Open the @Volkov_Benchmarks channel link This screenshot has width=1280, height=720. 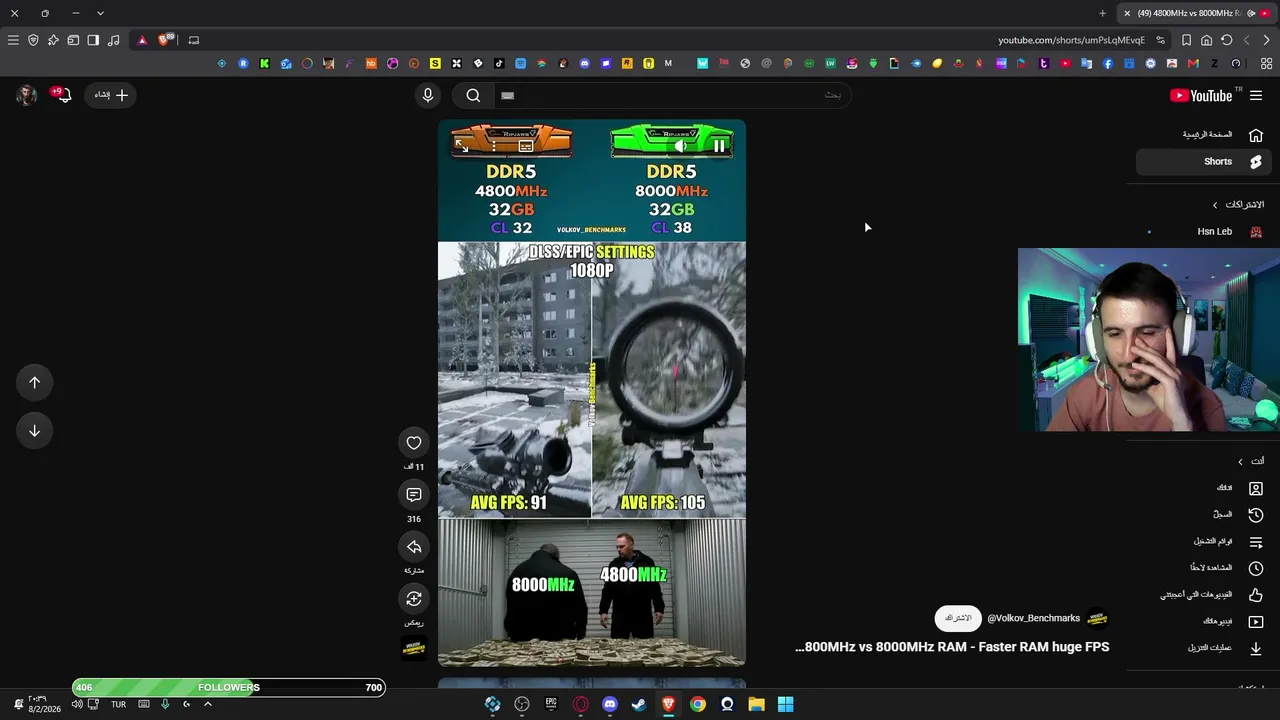tap(1033, 618)
